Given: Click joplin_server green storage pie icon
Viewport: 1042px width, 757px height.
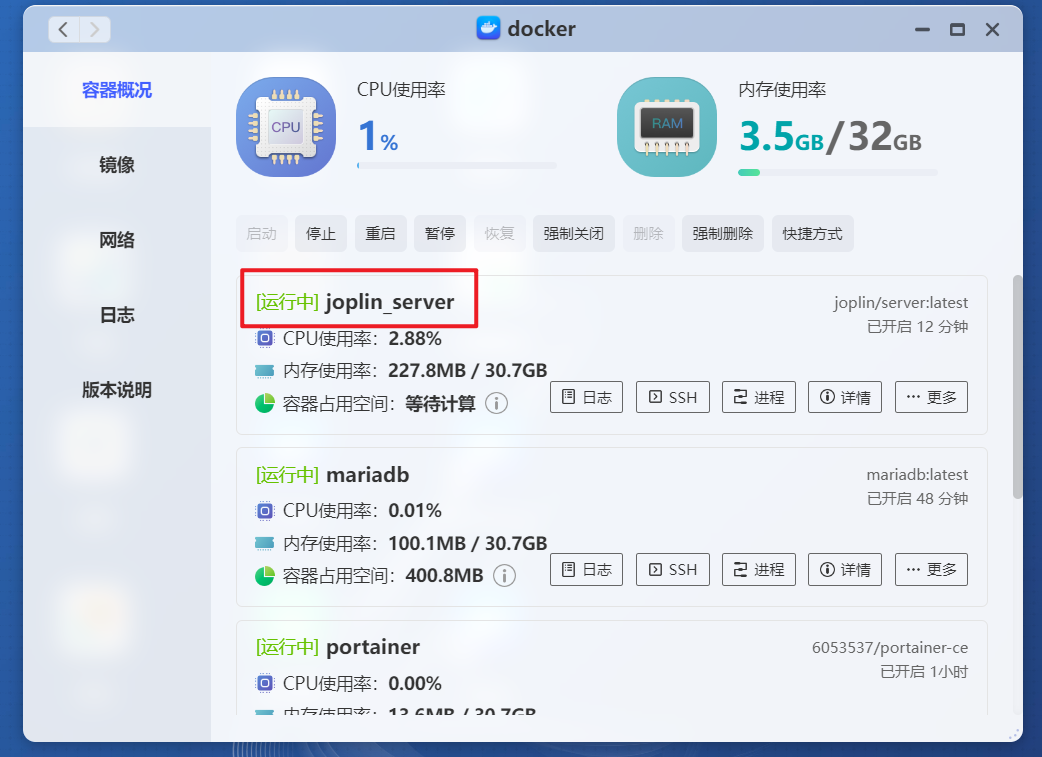Looking at the screenshot, I should pos(264,403).
